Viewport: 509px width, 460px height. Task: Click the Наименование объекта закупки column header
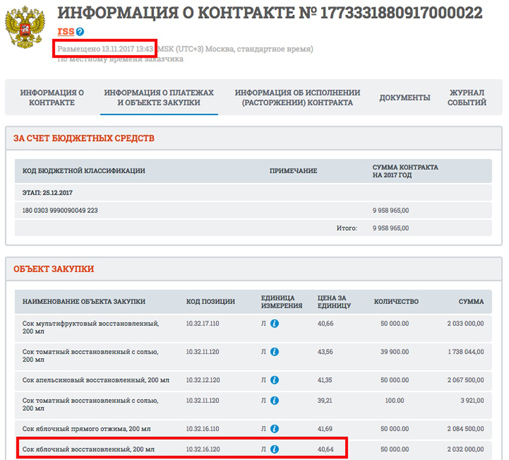84,301
